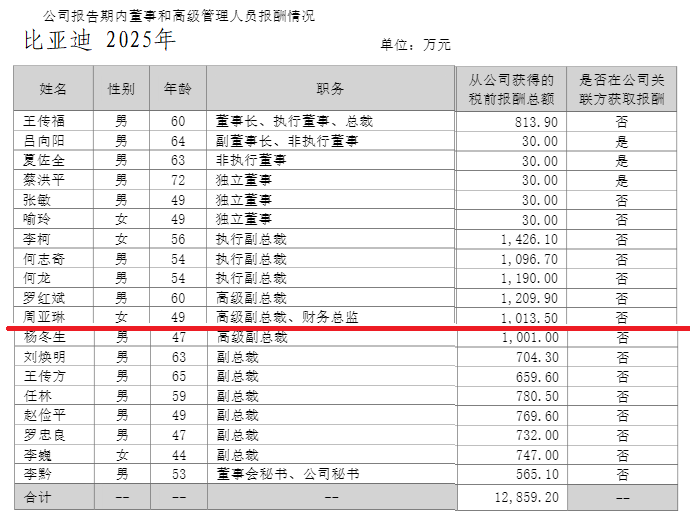
Task: Click the total row label 合计
Action: click(x=38, y=497)
